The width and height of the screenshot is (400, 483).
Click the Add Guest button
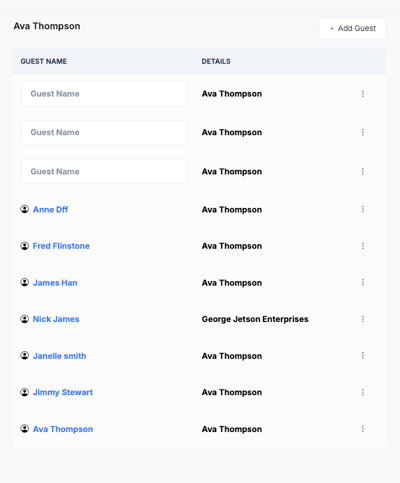(352, 28)
